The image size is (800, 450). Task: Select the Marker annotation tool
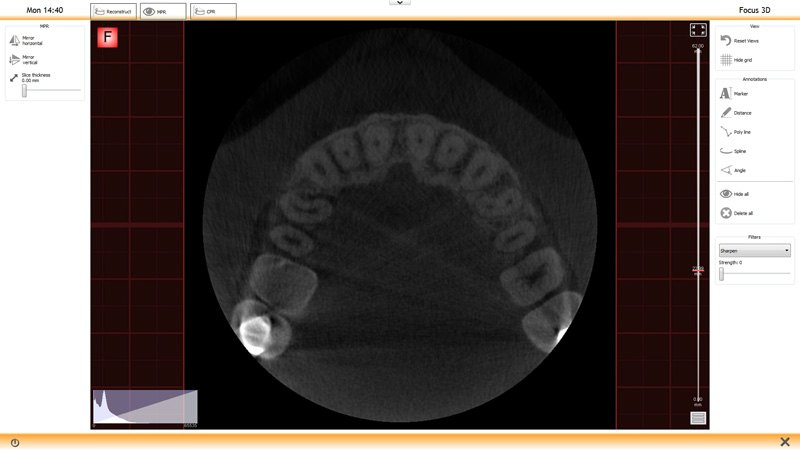726,93
